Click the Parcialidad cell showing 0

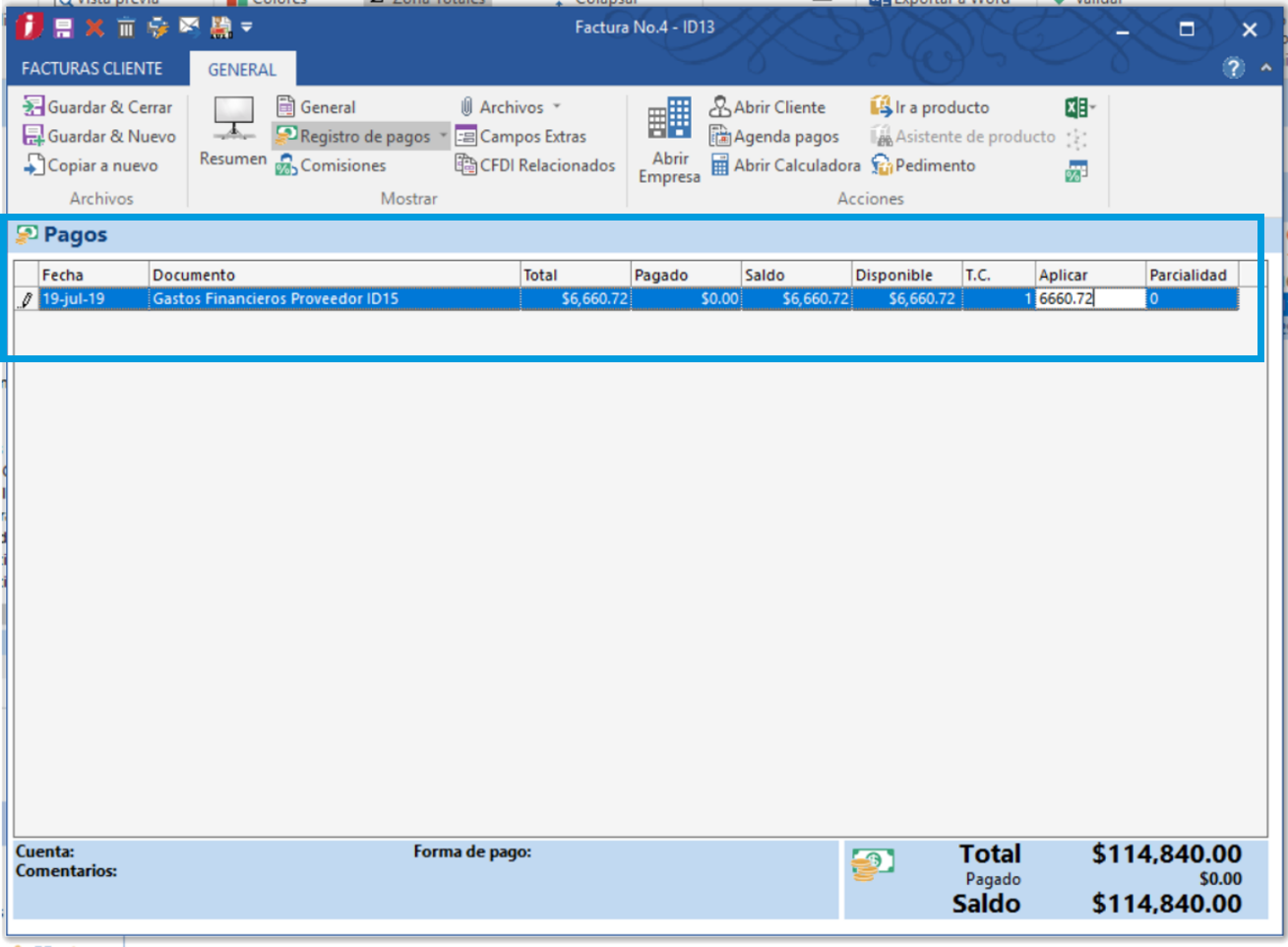point(1193,299)
